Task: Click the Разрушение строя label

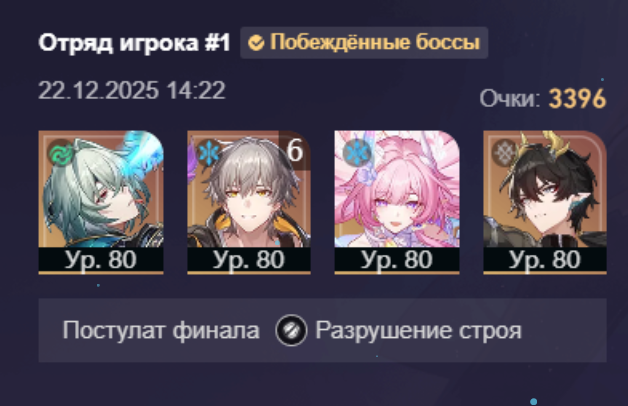Action: pyautogui.click(x=419, y=331)
